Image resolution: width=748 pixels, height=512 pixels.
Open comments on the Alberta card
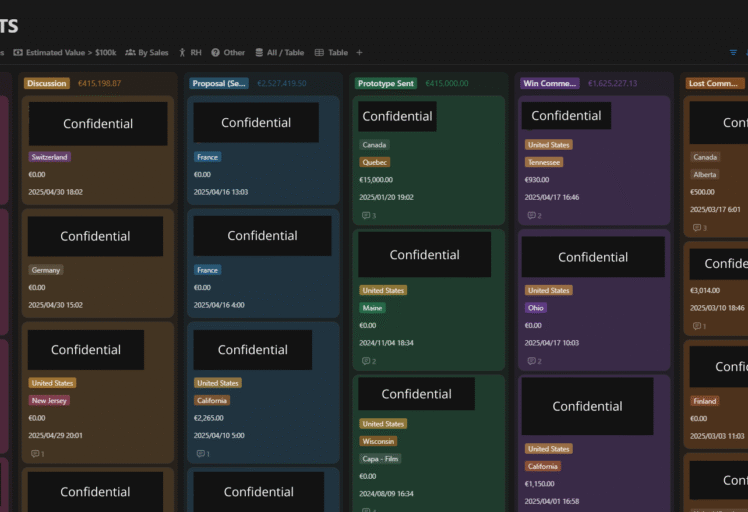pyautogui.click(x=698, y=228)
